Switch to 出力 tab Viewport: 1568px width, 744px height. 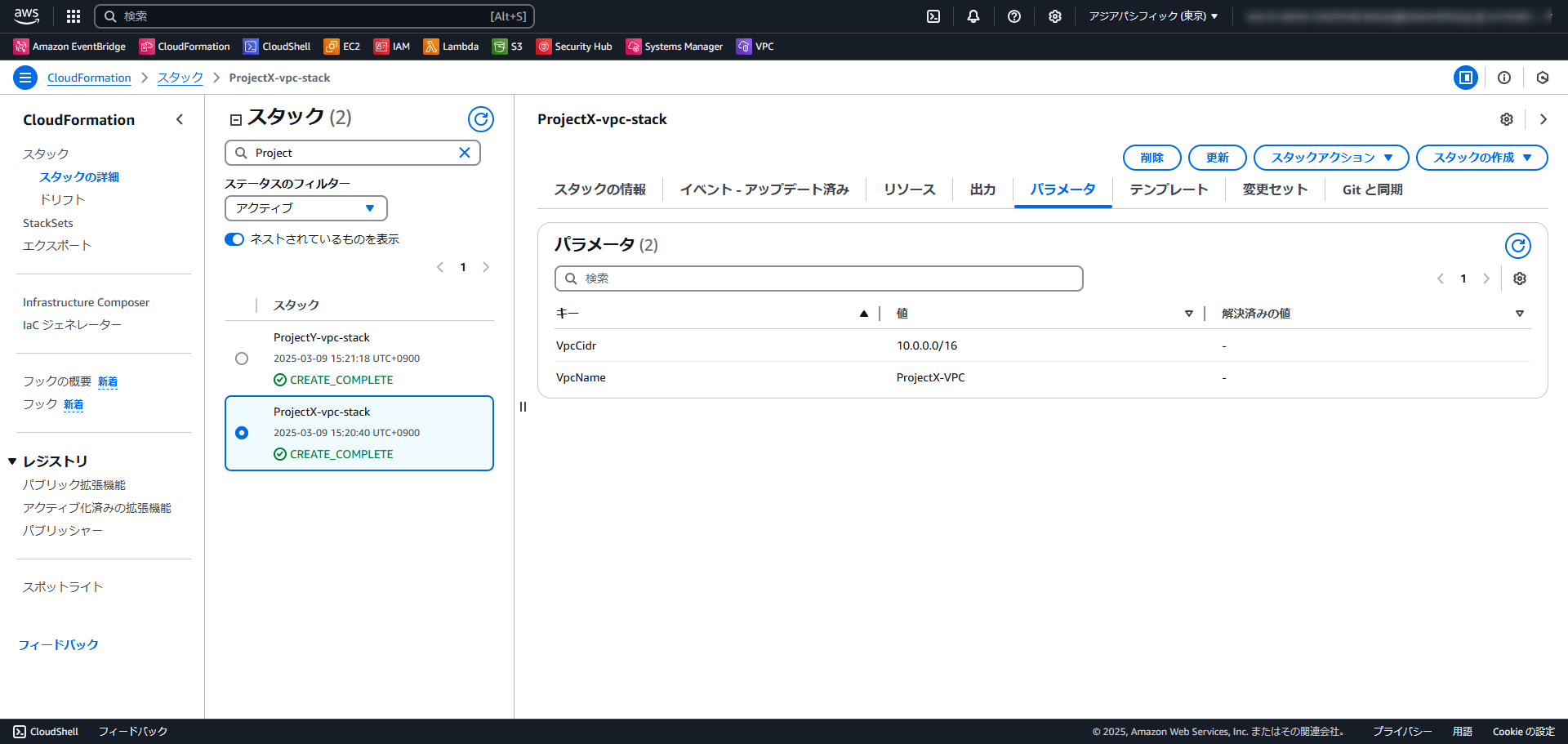point(982,189)
